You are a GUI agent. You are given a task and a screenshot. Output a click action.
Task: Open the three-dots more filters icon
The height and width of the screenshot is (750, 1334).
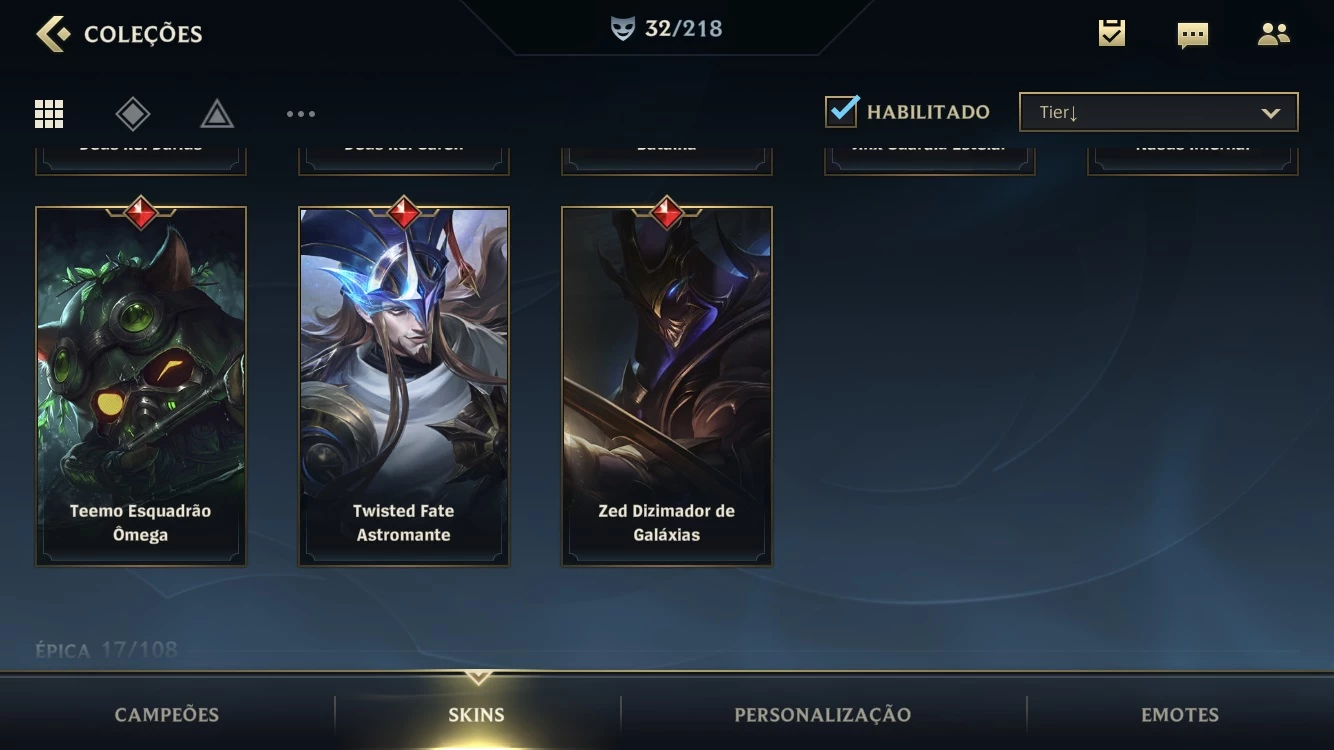point(301,114)
